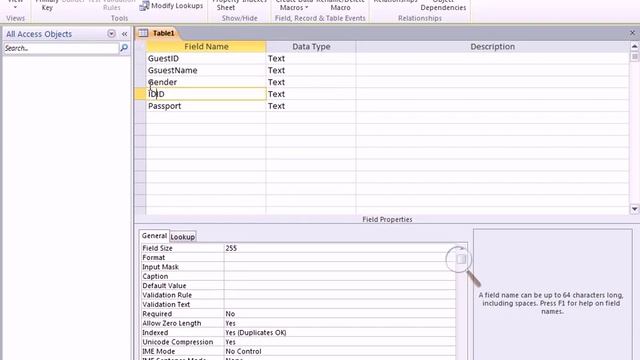This screenshot has height=360, width=640.
Task: Close the Table1 design window
Action: coord(632,33)
